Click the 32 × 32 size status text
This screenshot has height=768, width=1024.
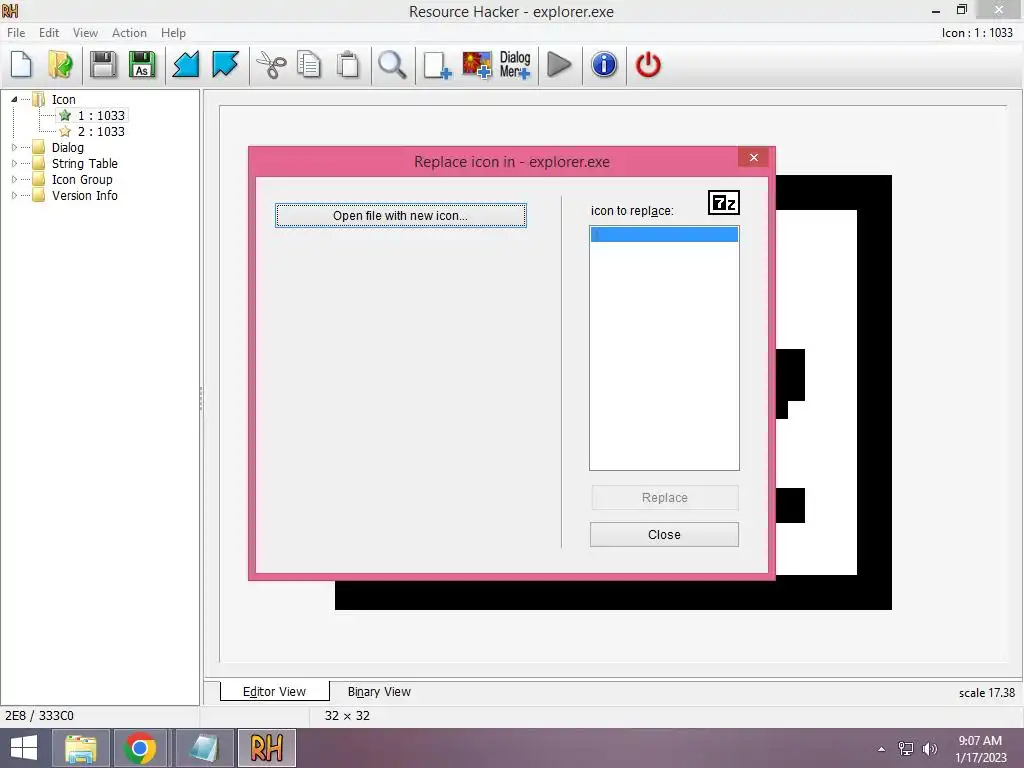(x=347, y=716)
